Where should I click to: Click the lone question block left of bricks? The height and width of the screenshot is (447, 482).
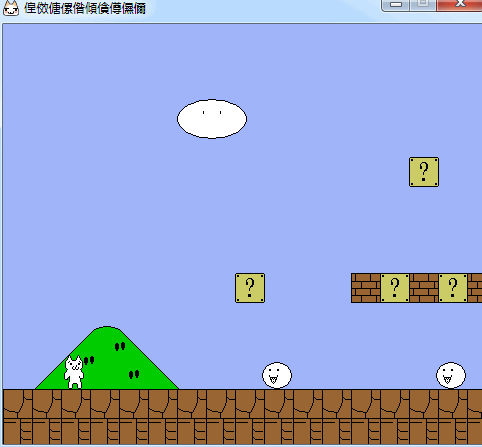(250, 288)
